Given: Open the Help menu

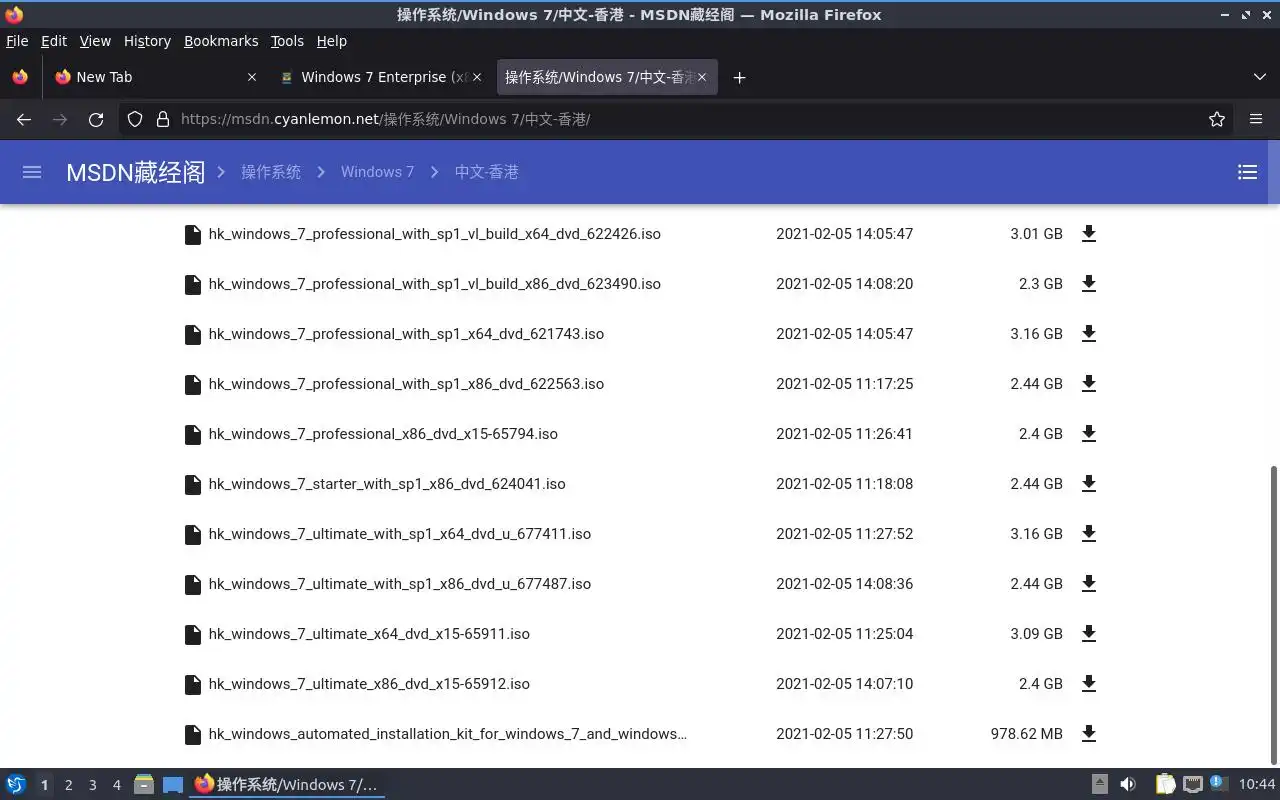Looking at the screenshot, I should tap(331, 41).
